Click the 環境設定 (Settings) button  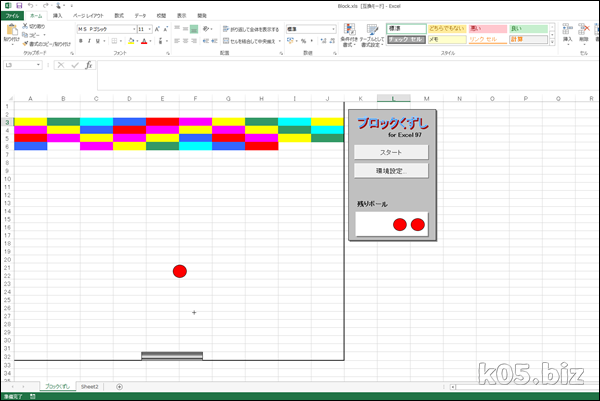click(391, 171)
